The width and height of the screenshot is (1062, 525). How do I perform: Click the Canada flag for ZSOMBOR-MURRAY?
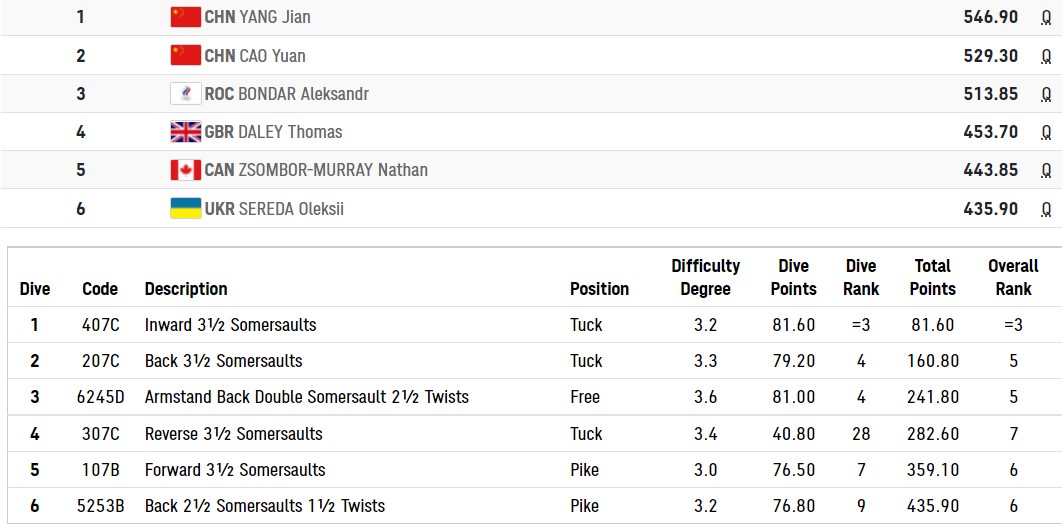(x=185, y=170)
